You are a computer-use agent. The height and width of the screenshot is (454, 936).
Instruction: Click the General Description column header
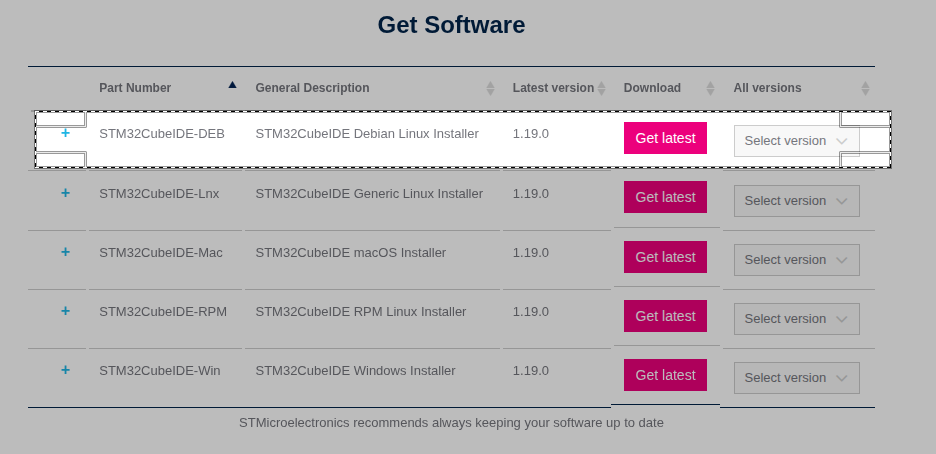coord(312,88)
